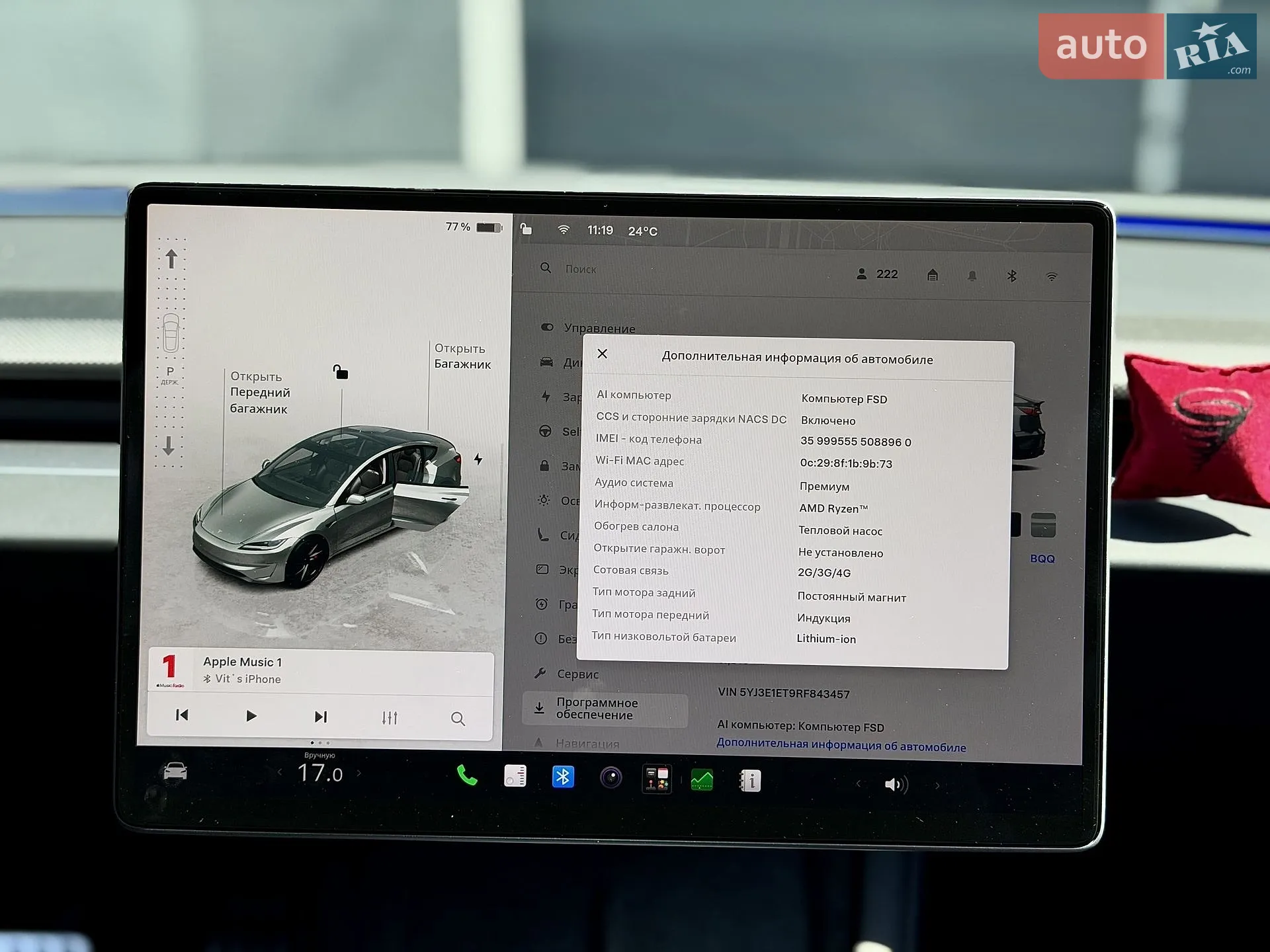Close the additional vehicle information dialog
The image size is (1270, 952).
click(x=602, y=354)
